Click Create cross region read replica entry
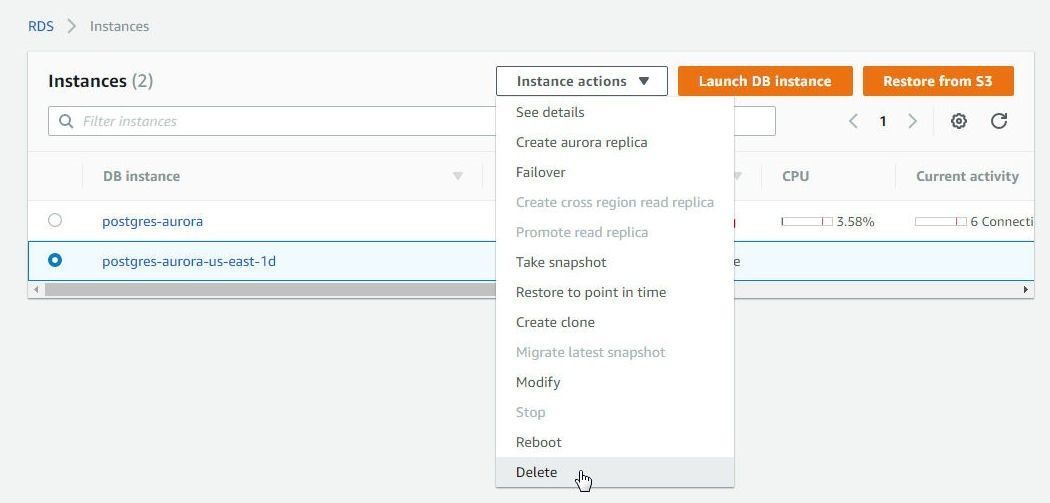 tap(615, 202)
